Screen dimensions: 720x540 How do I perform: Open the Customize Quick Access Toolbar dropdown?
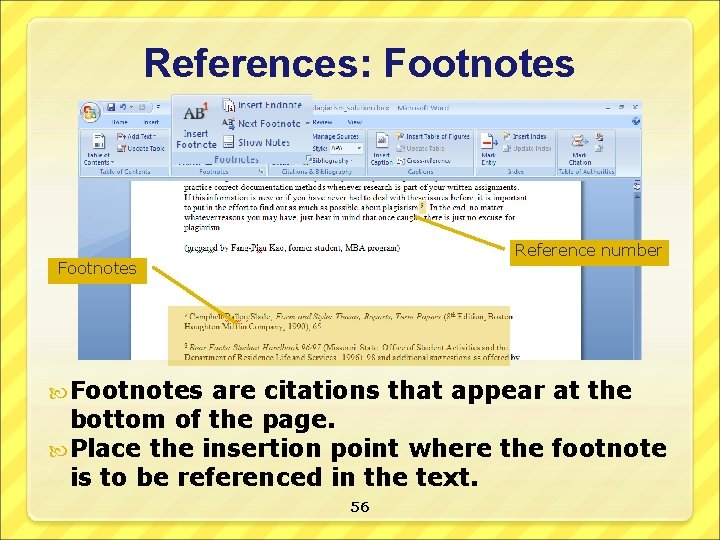coord(158,107)
